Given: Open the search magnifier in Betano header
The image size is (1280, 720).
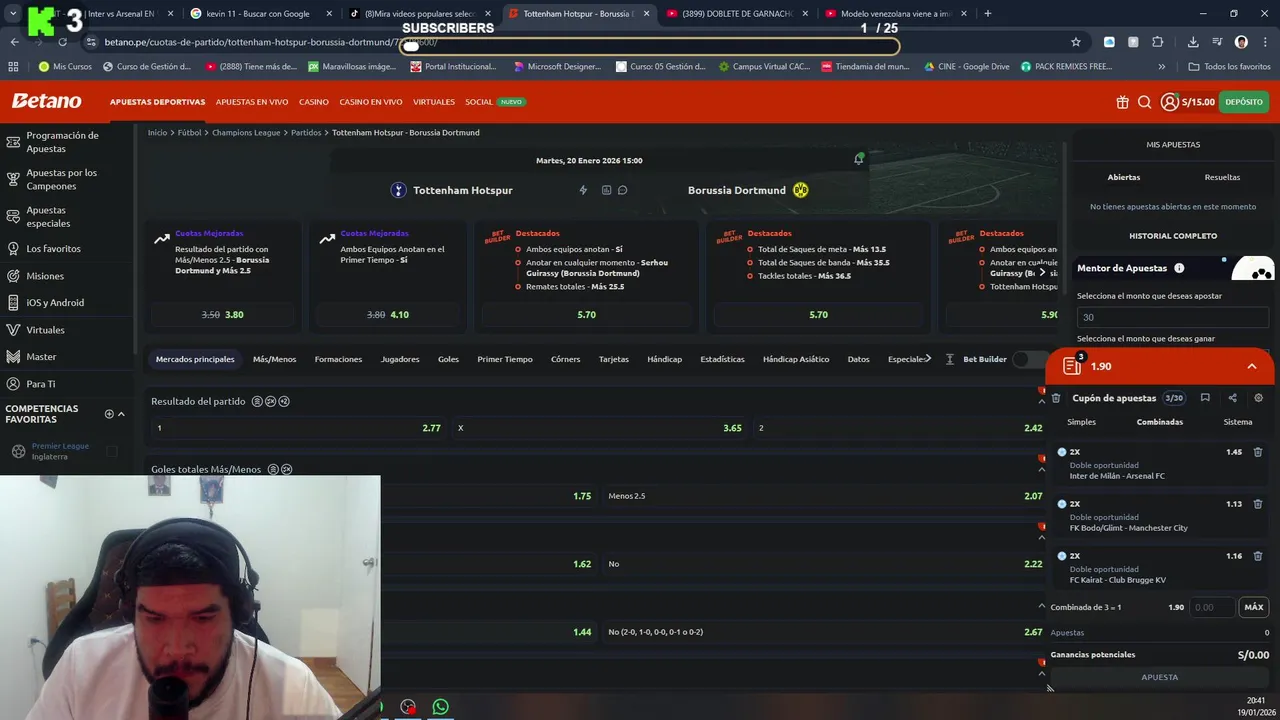Looking at the screenshot, I should pyautogui.click(x=1144, y=102).
